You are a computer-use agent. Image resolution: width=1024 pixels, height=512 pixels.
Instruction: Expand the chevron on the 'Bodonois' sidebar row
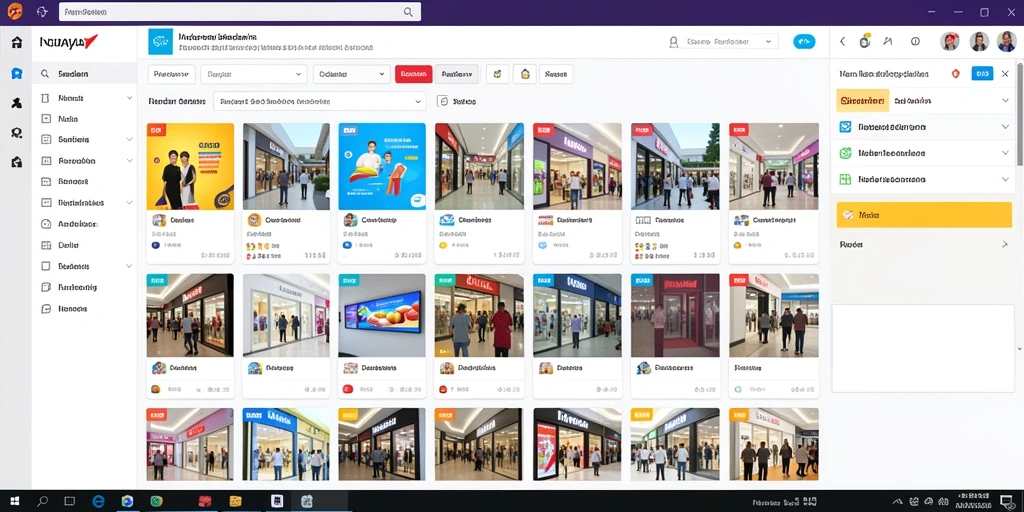coord(129,266)
